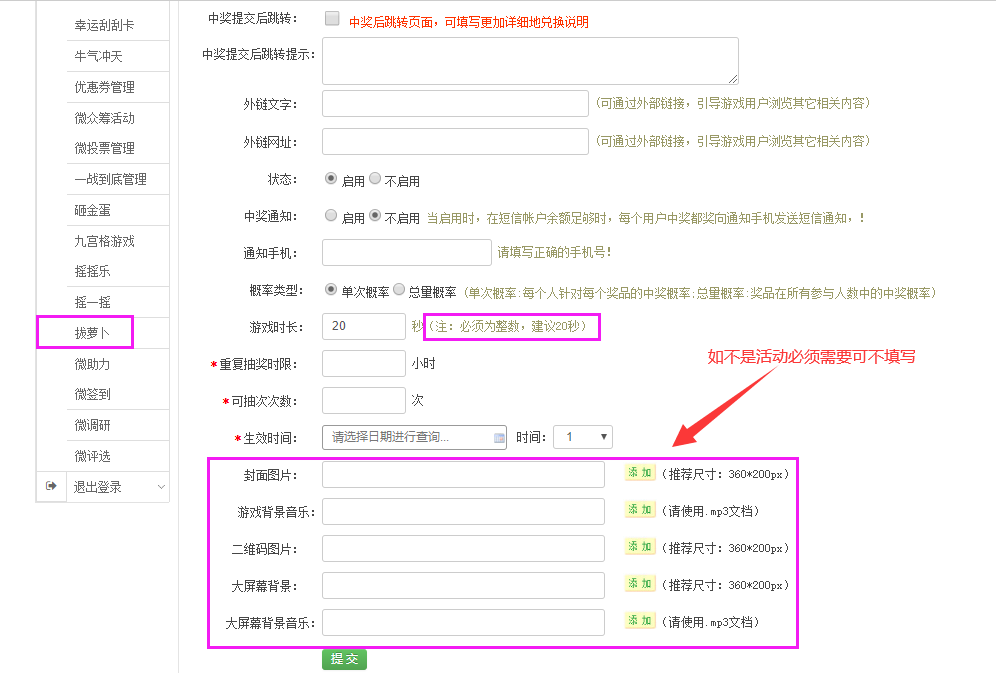Go to 九宫格游戏 sidebar item

click(x=104, y=241)
